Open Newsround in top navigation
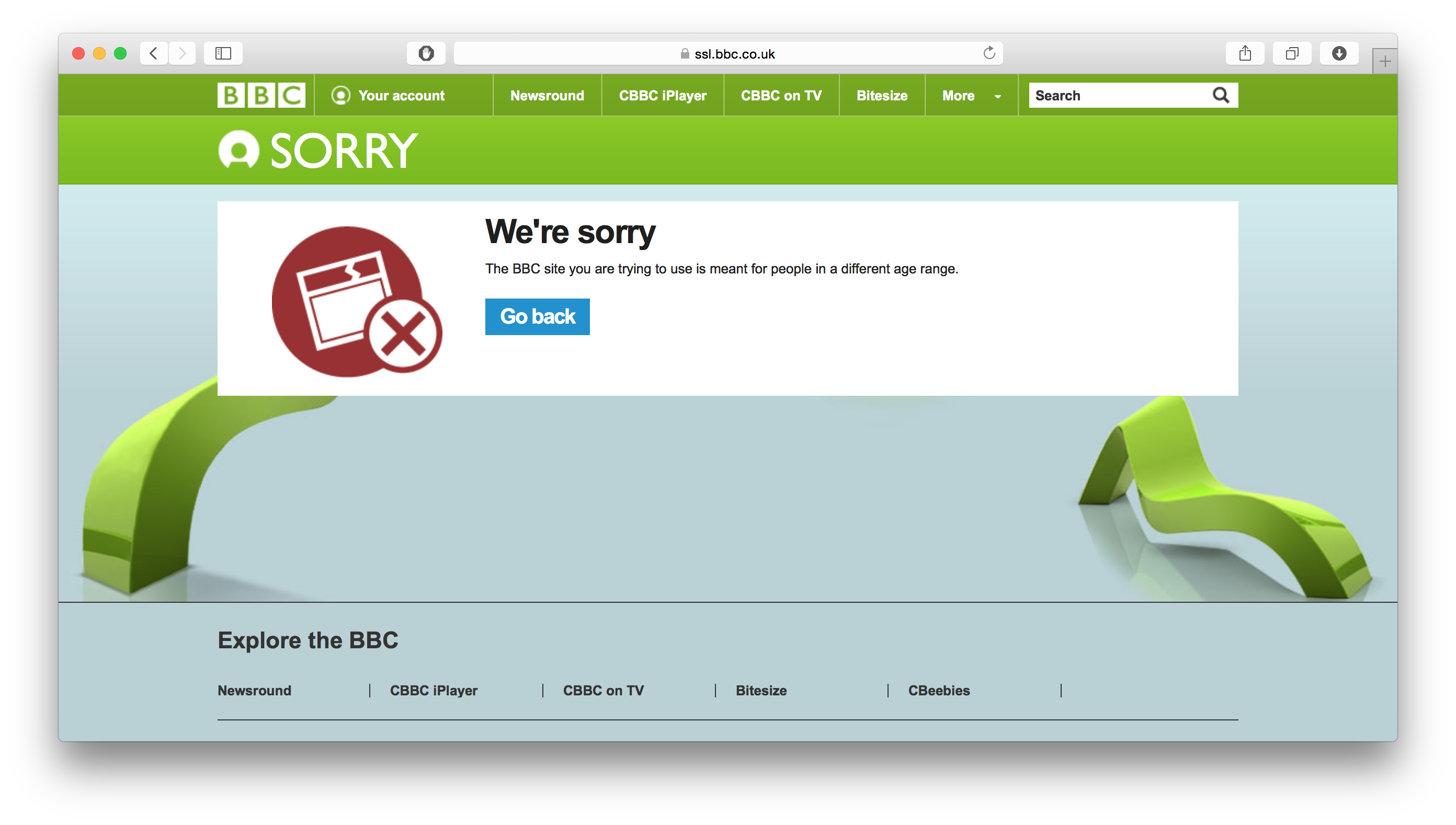The image size is (1456, 825). pyautogui.click(x=547, y=95)
